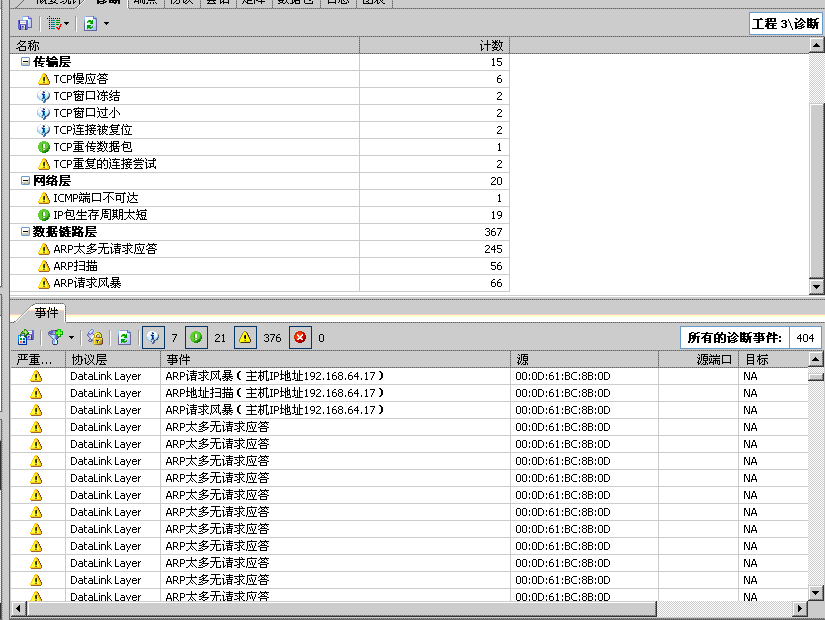Select the TCP重传数据包 row
The image size is (825, 620).
click(260, 147)
